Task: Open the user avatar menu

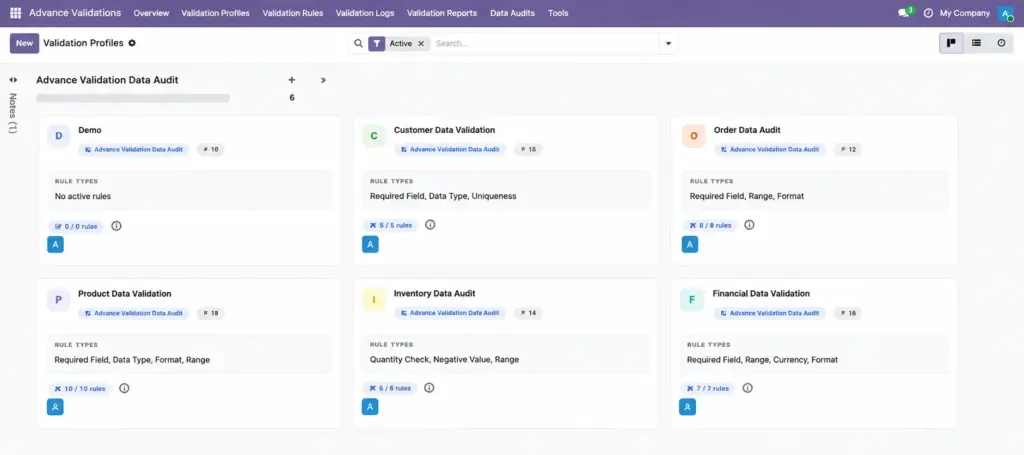Action: [1006, 13]
